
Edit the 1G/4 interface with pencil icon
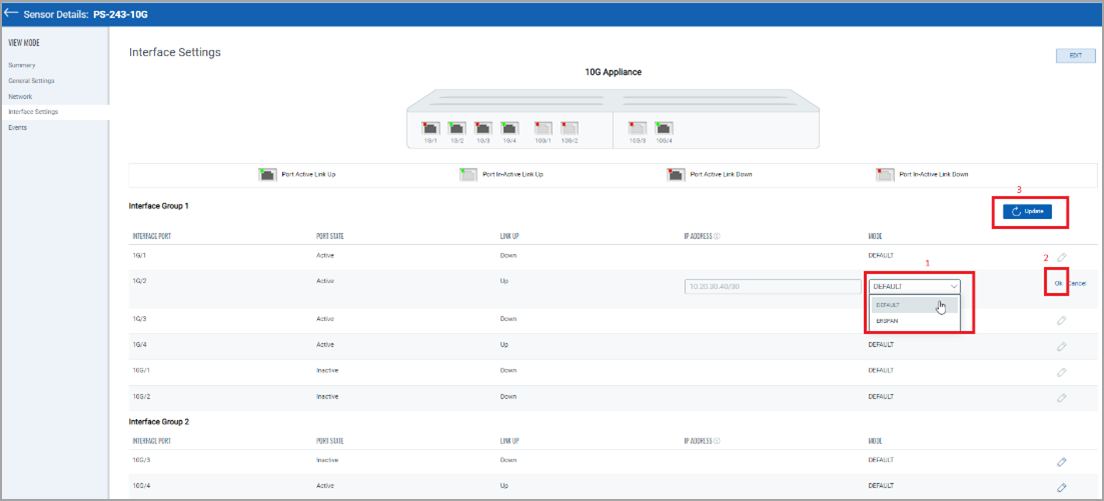(x=1061, y=345)
